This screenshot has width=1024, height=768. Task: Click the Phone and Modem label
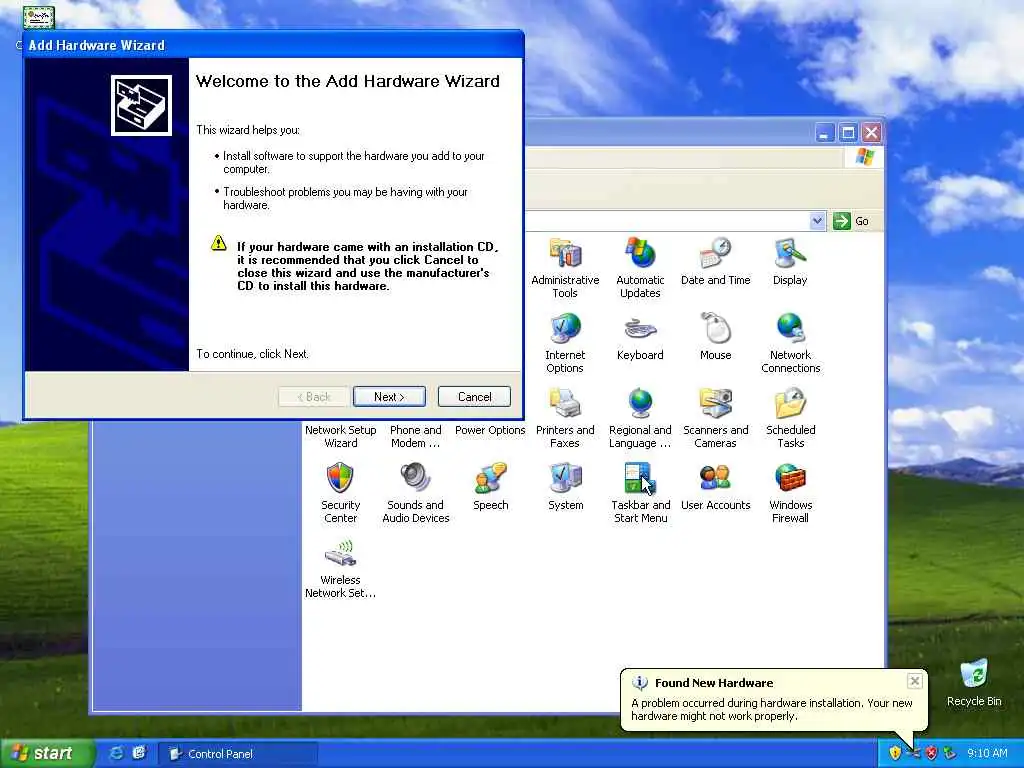tap(415, 436)
